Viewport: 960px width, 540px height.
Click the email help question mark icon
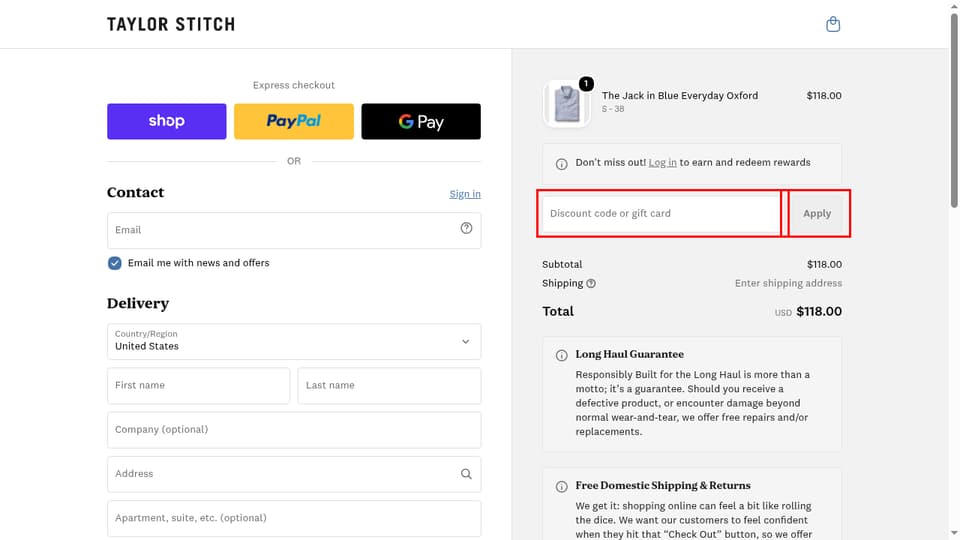(466, 228)
